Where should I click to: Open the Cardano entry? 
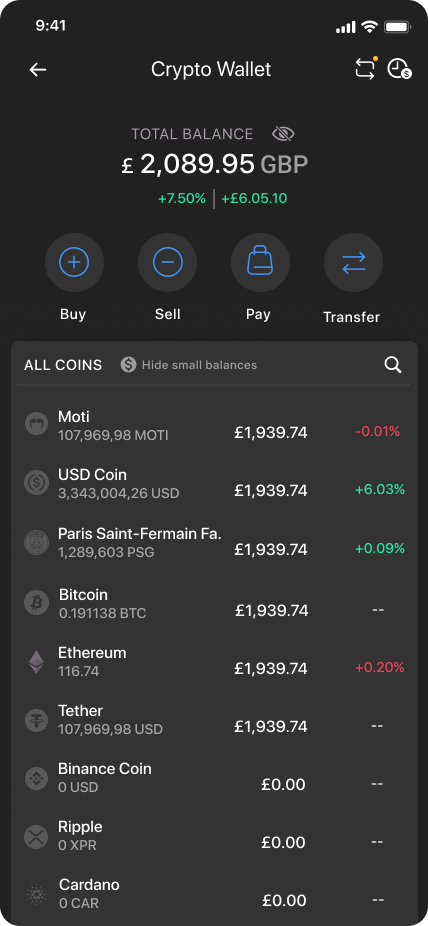point(214,894)
